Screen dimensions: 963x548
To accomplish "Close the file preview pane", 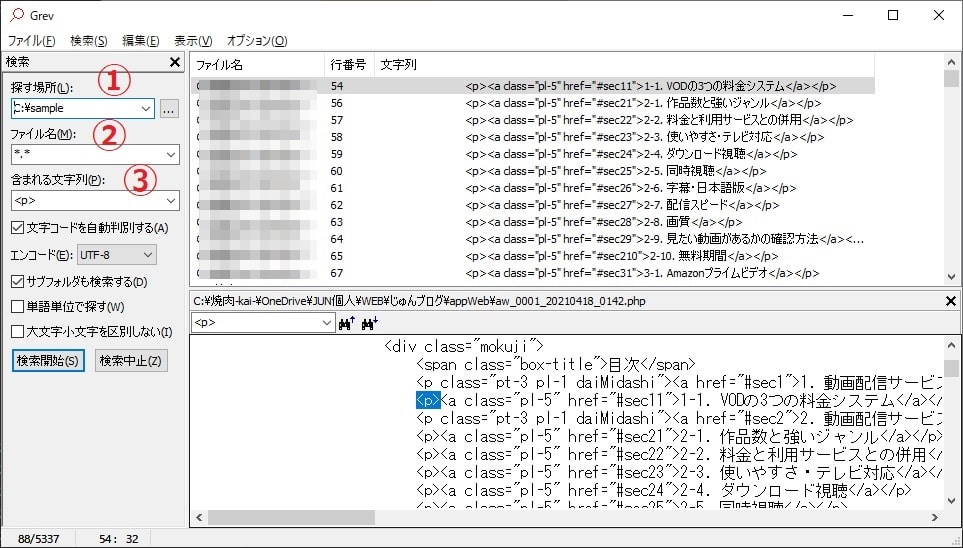I will (x=951, y=301).
